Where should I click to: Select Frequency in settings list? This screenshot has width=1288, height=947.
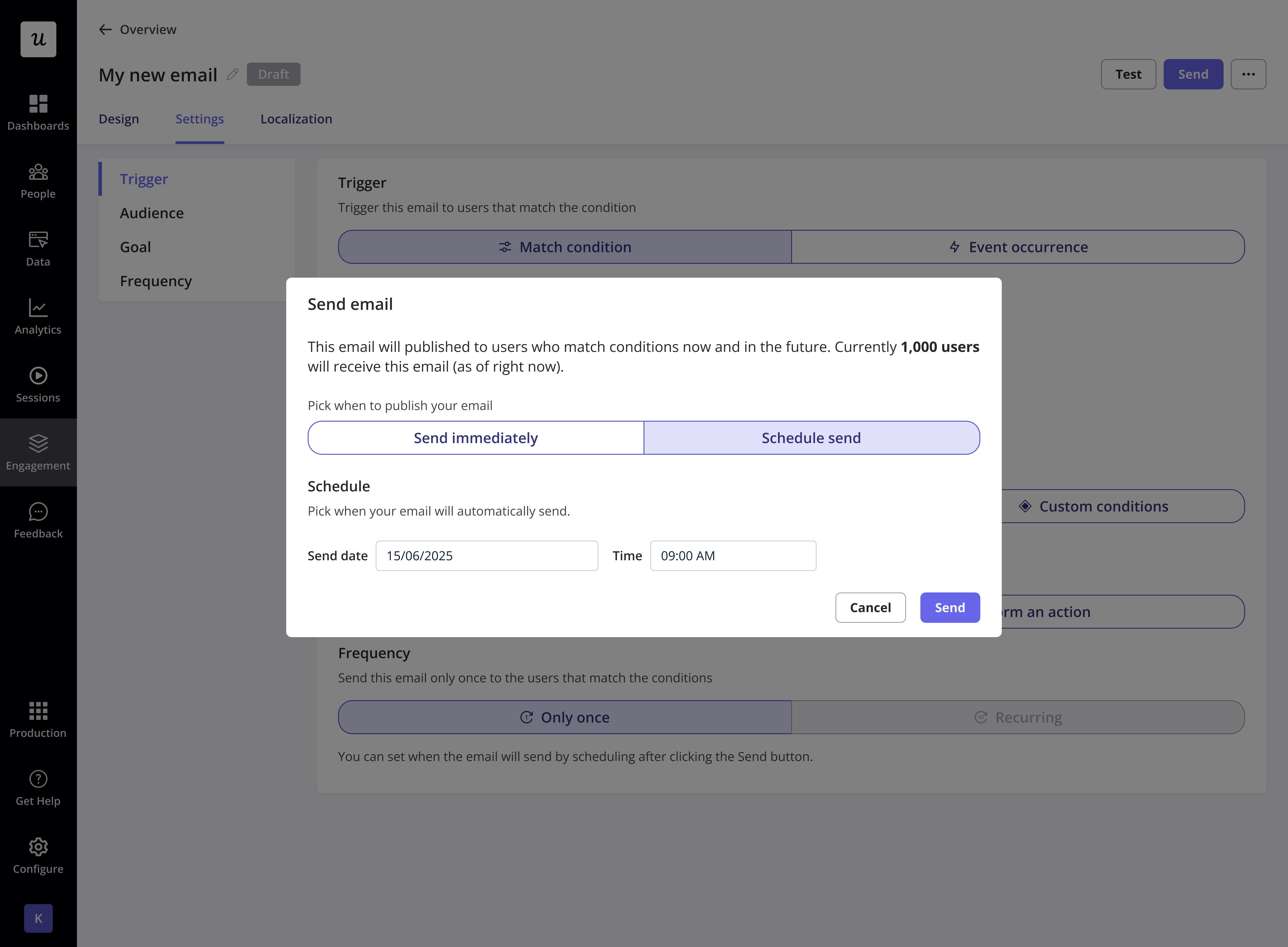click(x=197, y=281)
